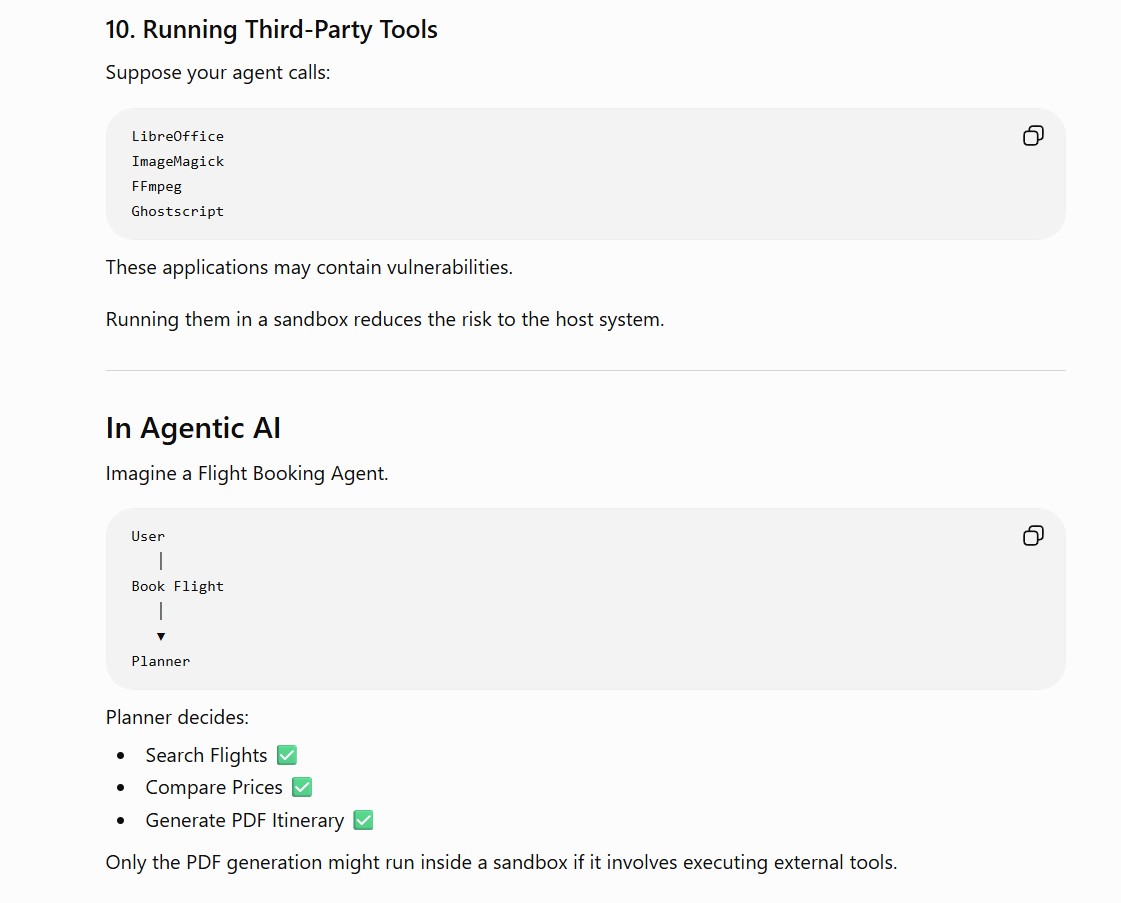
Task: Click 'Book Flight' in the flow diagram
Action: point(177,586)
